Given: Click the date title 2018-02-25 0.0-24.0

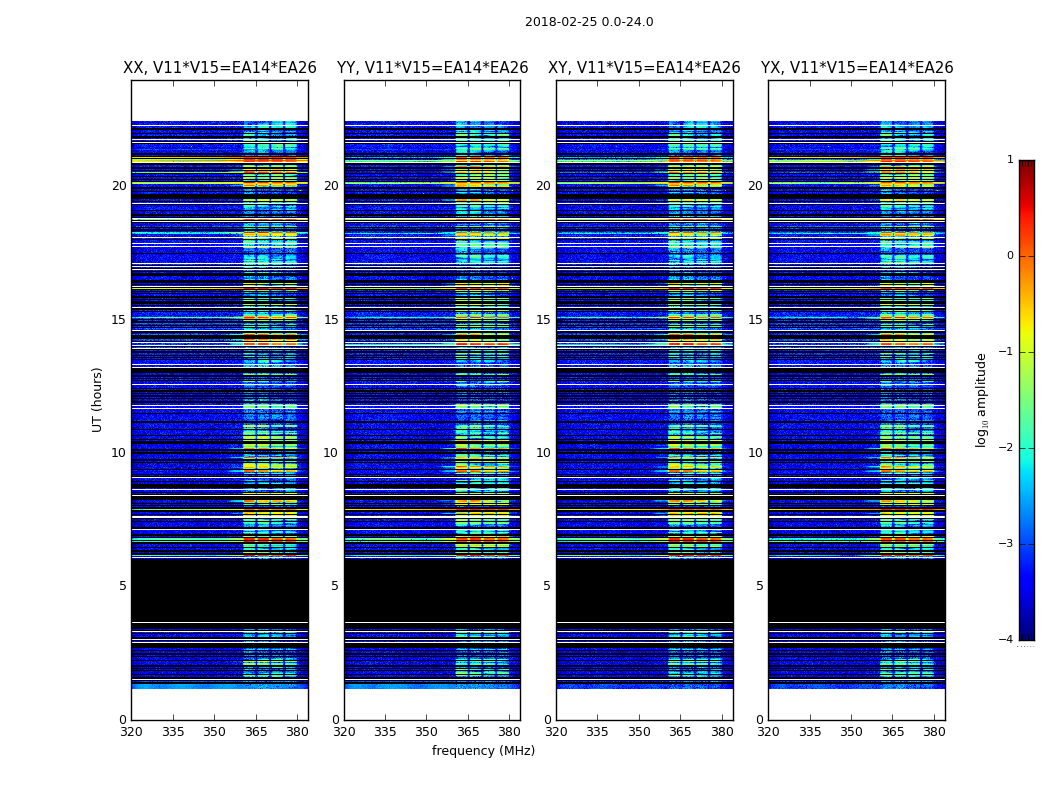Looking at the screenshot, I should pos(589,22).
